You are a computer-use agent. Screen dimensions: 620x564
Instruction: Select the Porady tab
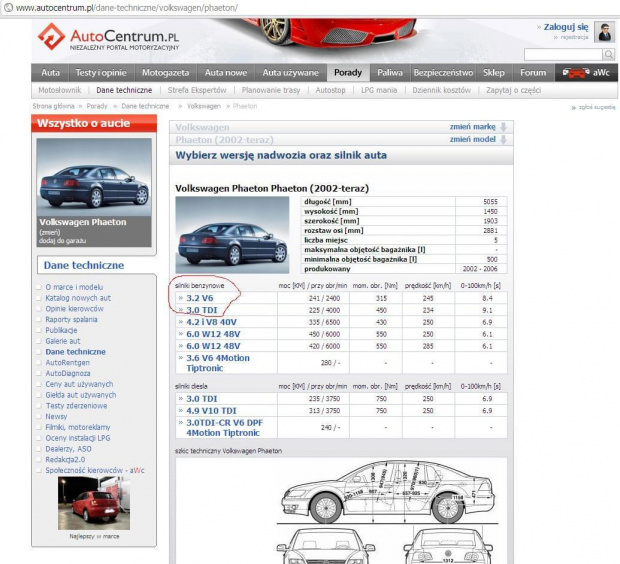tap(348, 73)
